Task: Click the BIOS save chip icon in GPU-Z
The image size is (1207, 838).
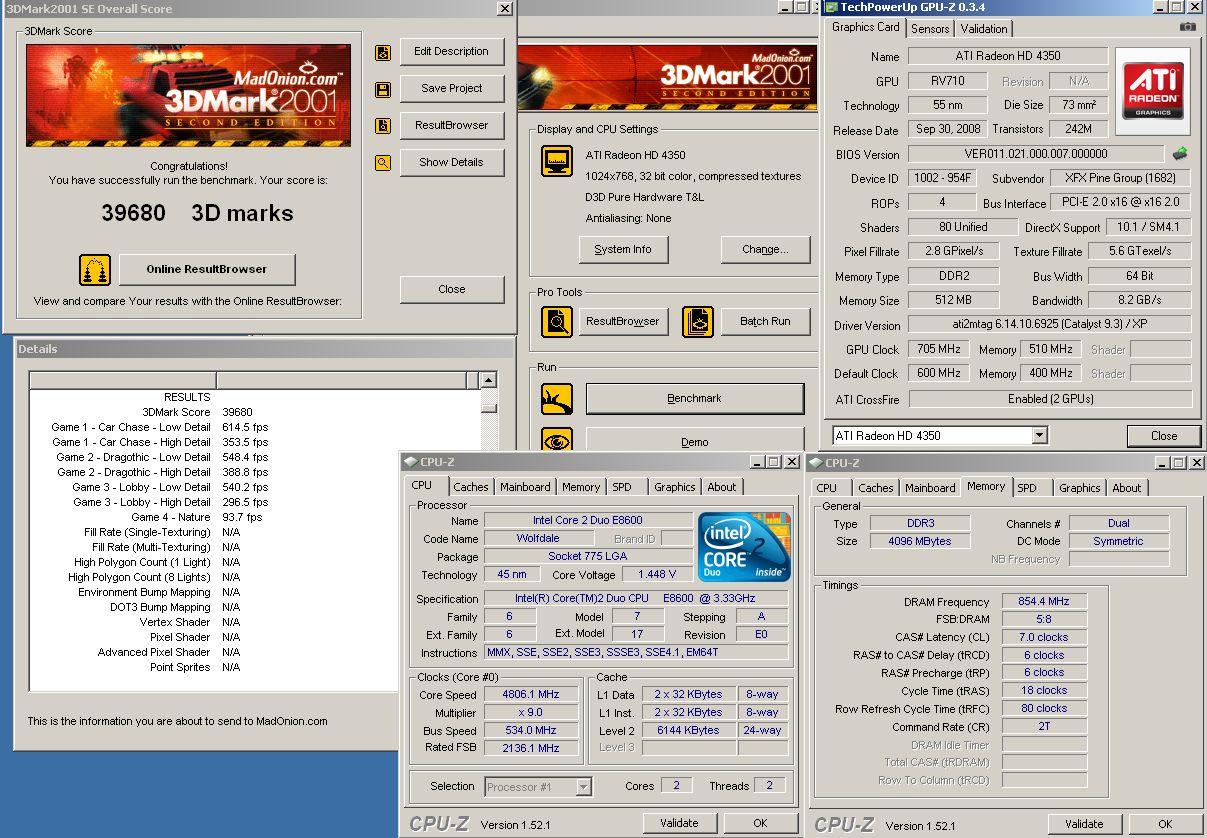Action: (1180, 154)
